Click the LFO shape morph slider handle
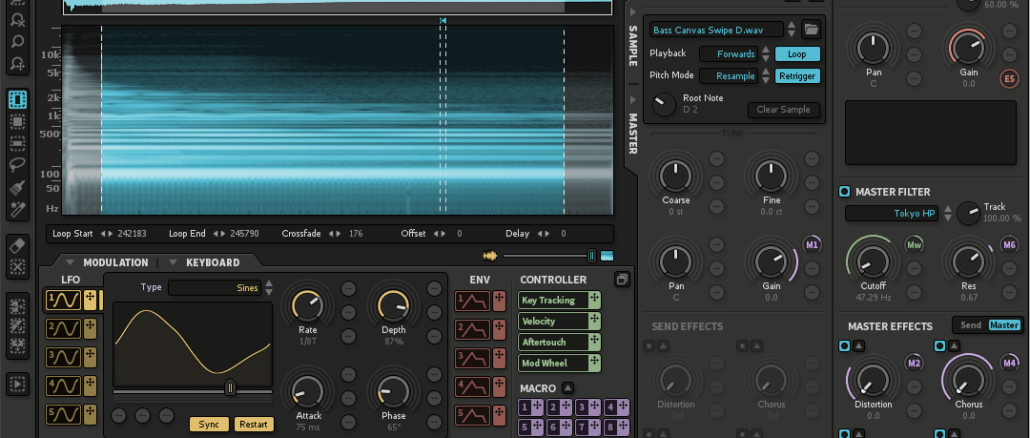The height and width of the screenshot is (438, 1030). (230, 388)
